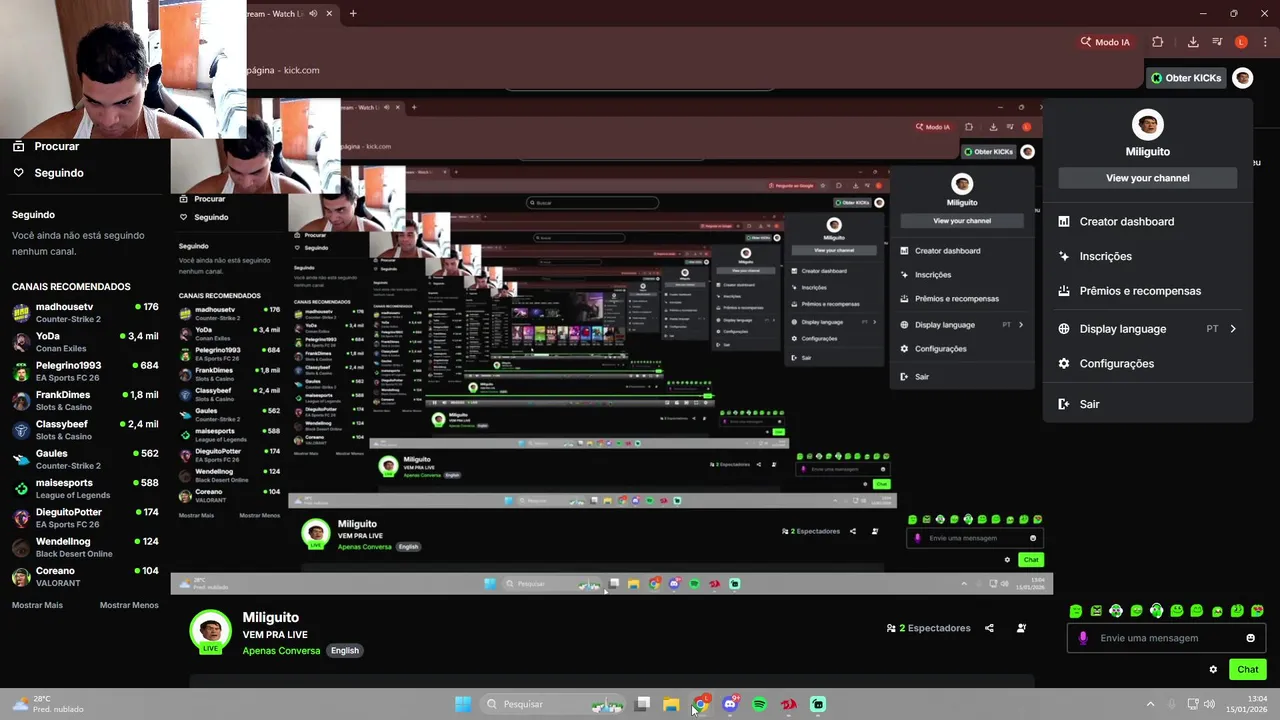The height and width of the screenshot is (720, 1280).
Task: Open FrankDimes channel in the outermost sidebar
Action: pos(85,400)
